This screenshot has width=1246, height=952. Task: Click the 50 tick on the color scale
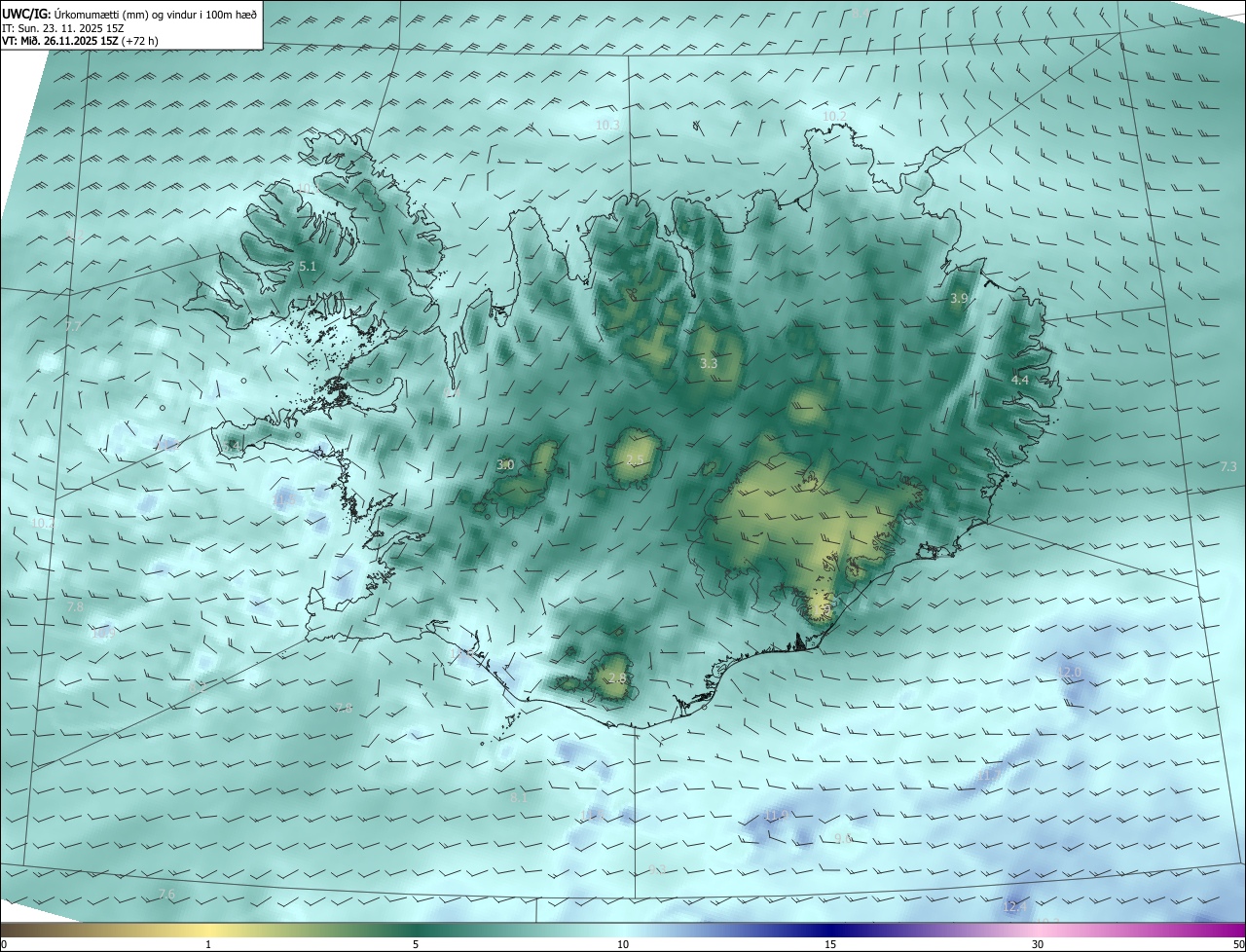click(x=1238, y=944)
